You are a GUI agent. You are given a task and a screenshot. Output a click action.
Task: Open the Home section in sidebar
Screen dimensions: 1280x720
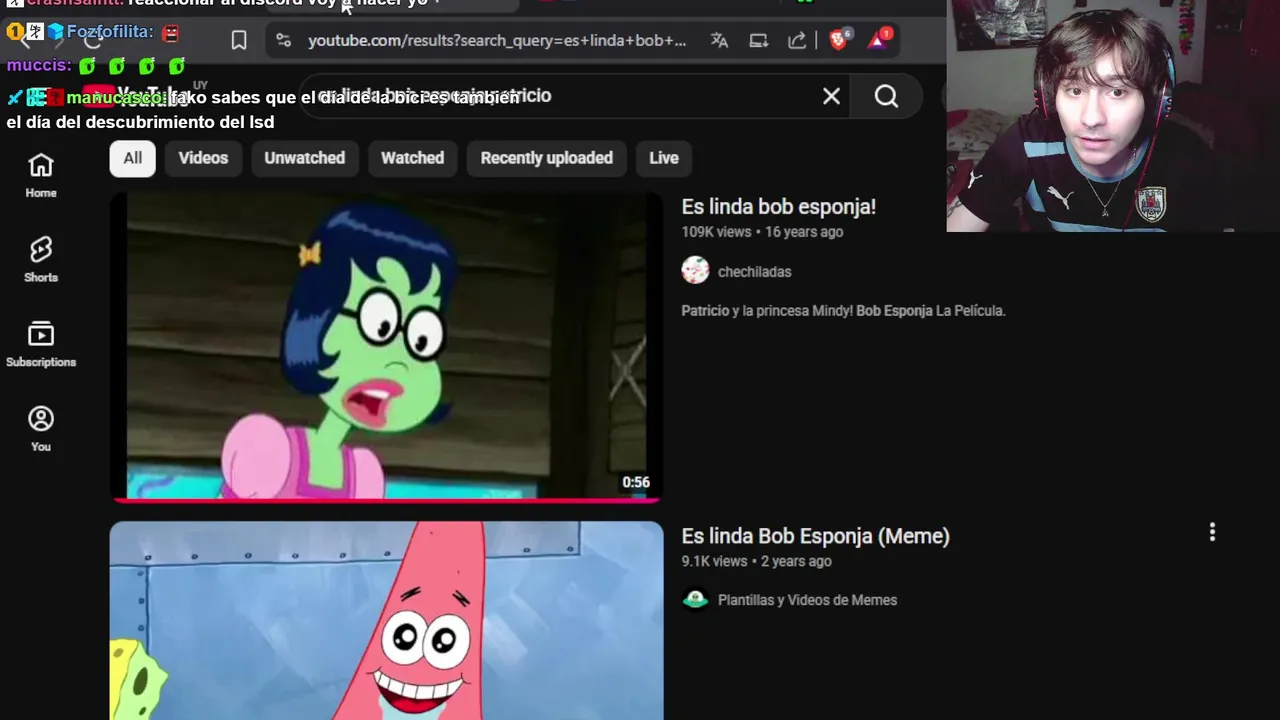[41, 175]
